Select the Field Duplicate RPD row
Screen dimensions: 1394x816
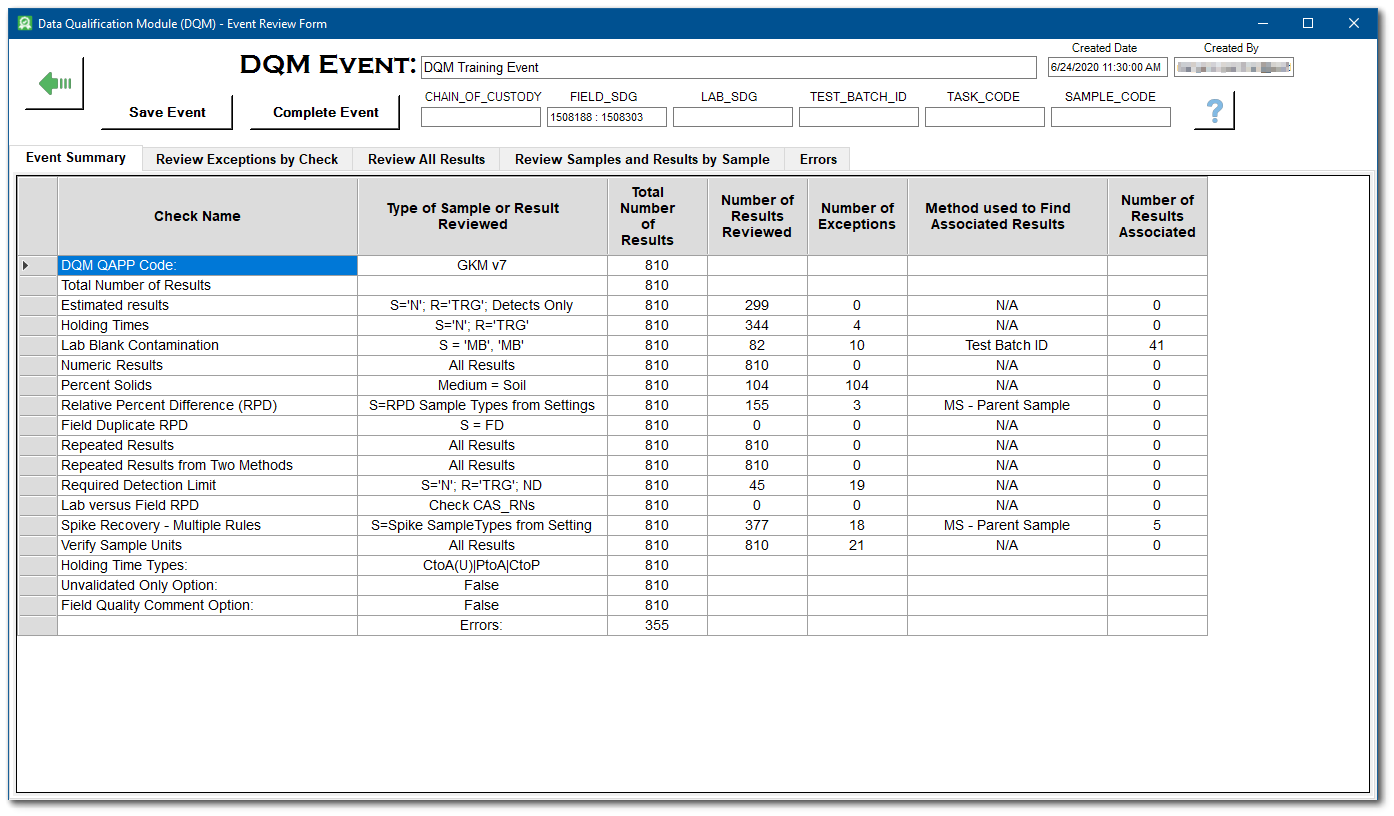click(x=612, y=425)
